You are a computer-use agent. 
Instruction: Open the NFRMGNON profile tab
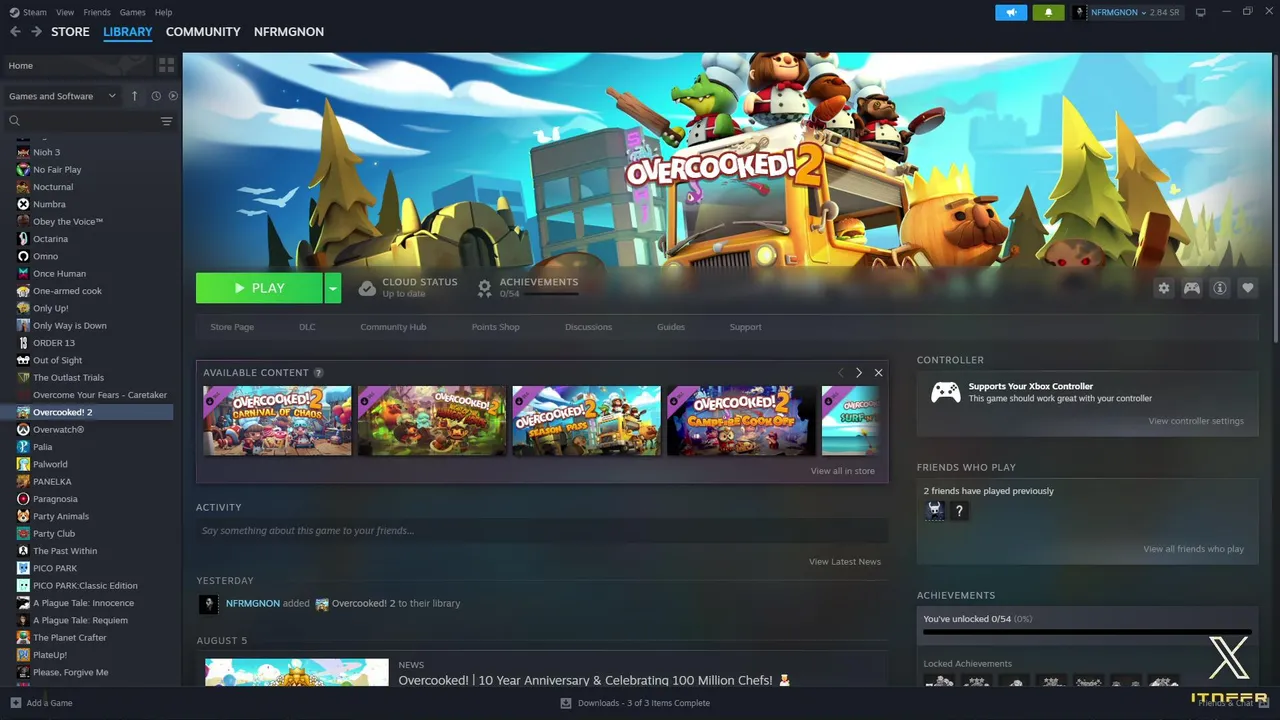pyautogui.click(x=289, y=32)
